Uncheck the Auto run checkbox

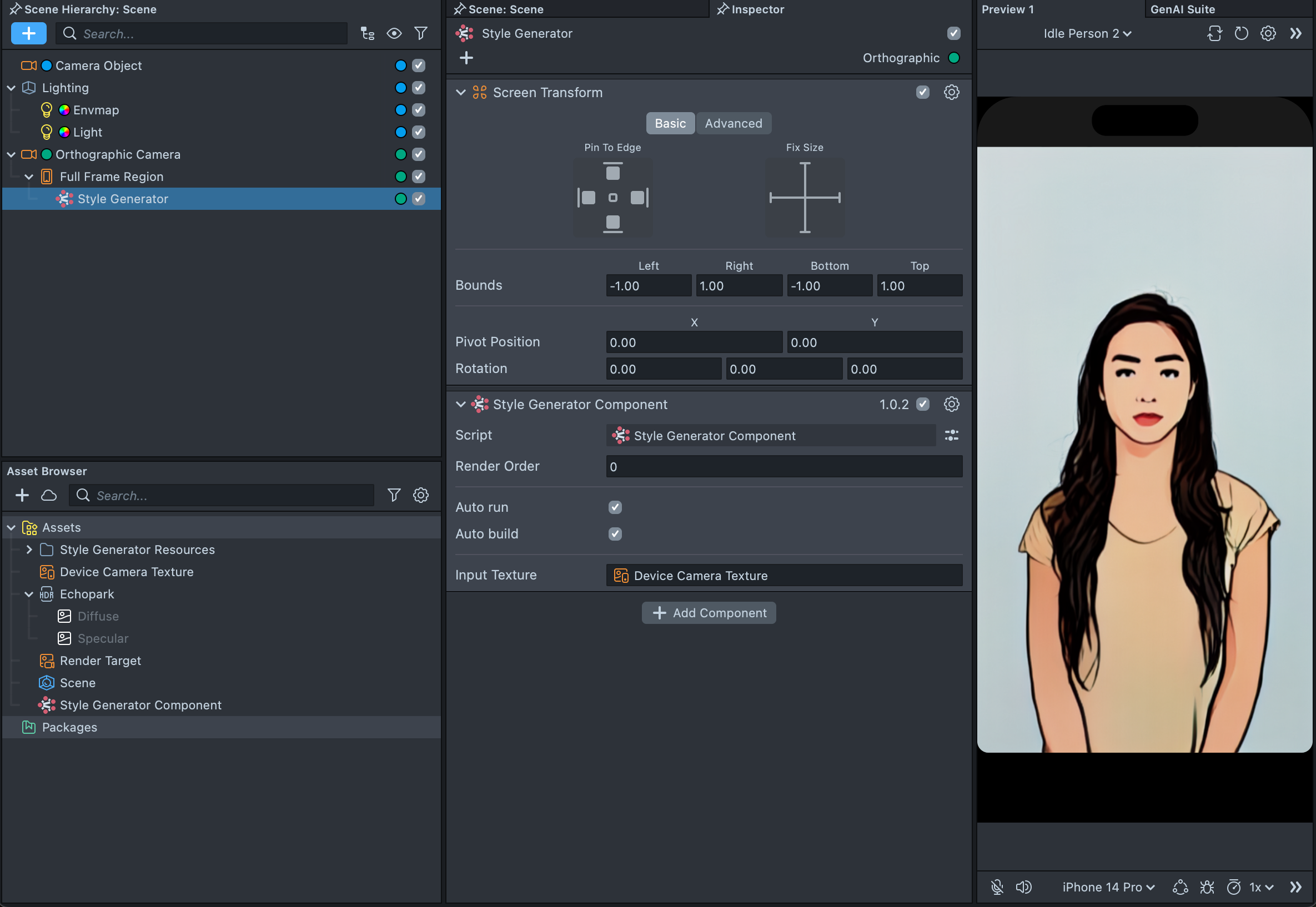(615, 507)
